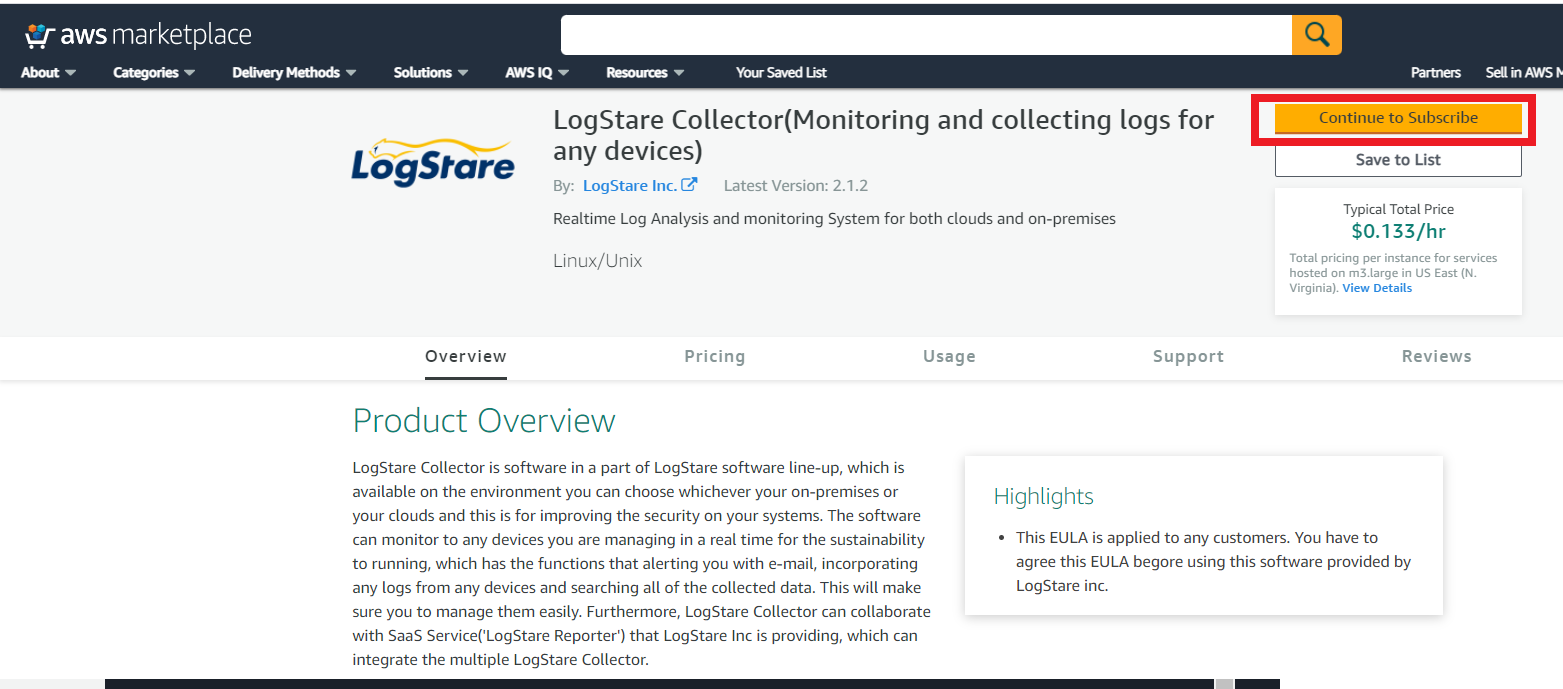This screenshot has height=689, width=1563.
Task: Open the external link icon beside LogStare Inc.
Action: [689, 185]
